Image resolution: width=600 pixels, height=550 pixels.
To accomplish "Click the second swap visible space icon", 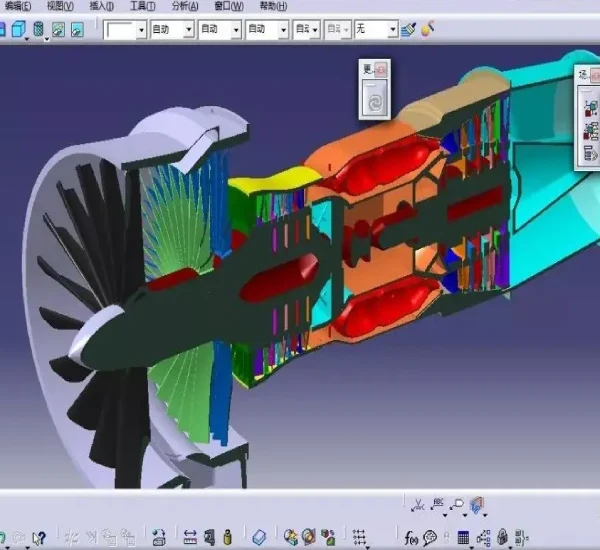I will click(77, 29).
